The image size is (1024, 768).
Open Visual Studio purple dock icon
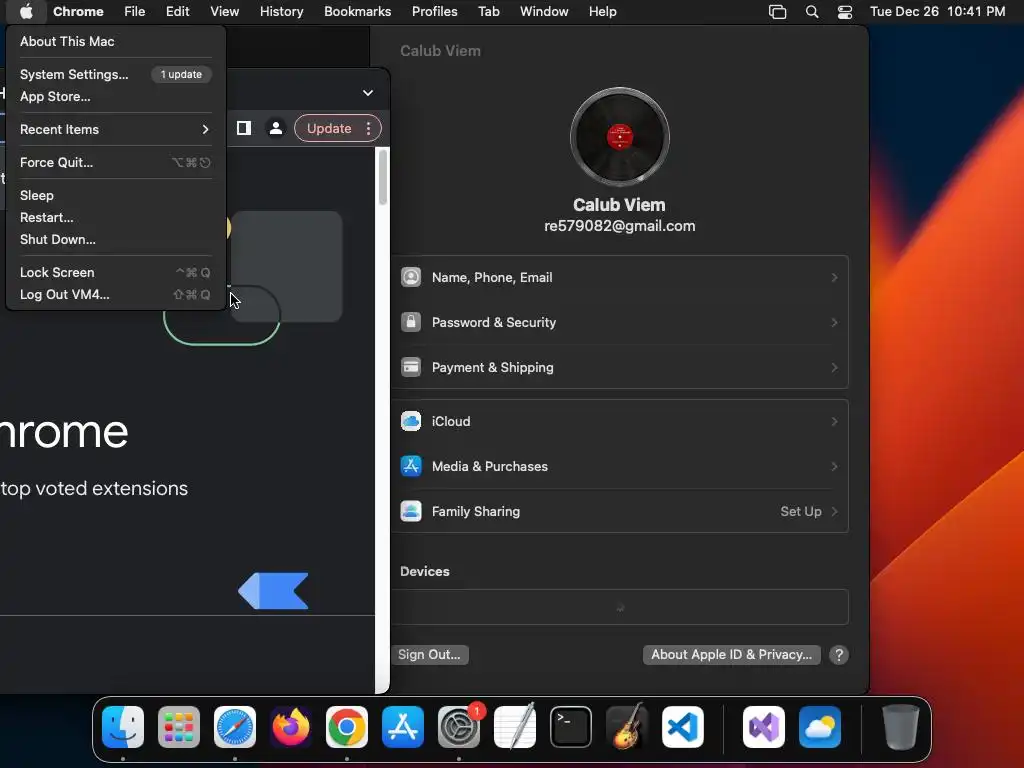click(764, 727)
